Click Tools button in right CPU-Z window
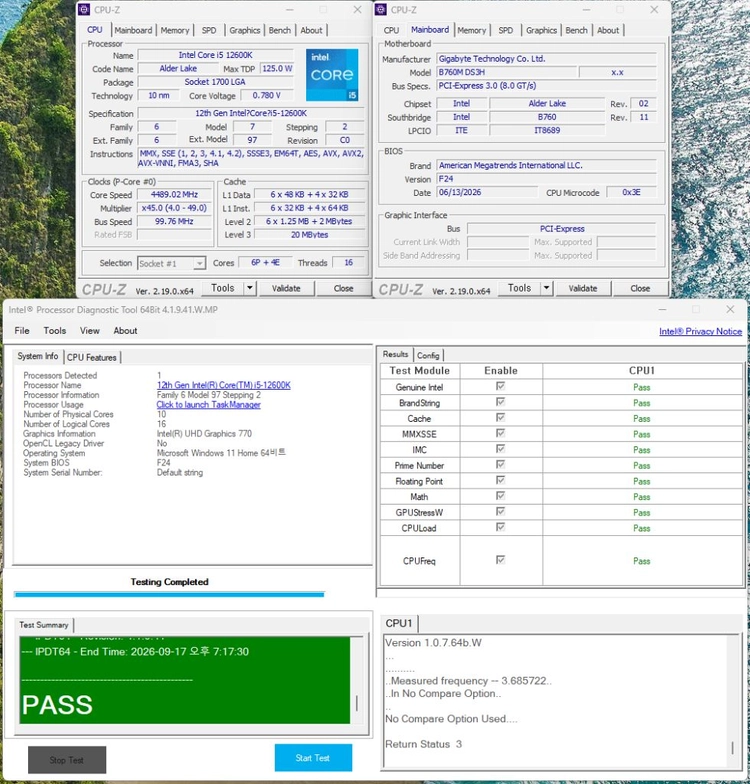This screenshot has width=750, height=784. pyautogui.click(x=520, y=288)
